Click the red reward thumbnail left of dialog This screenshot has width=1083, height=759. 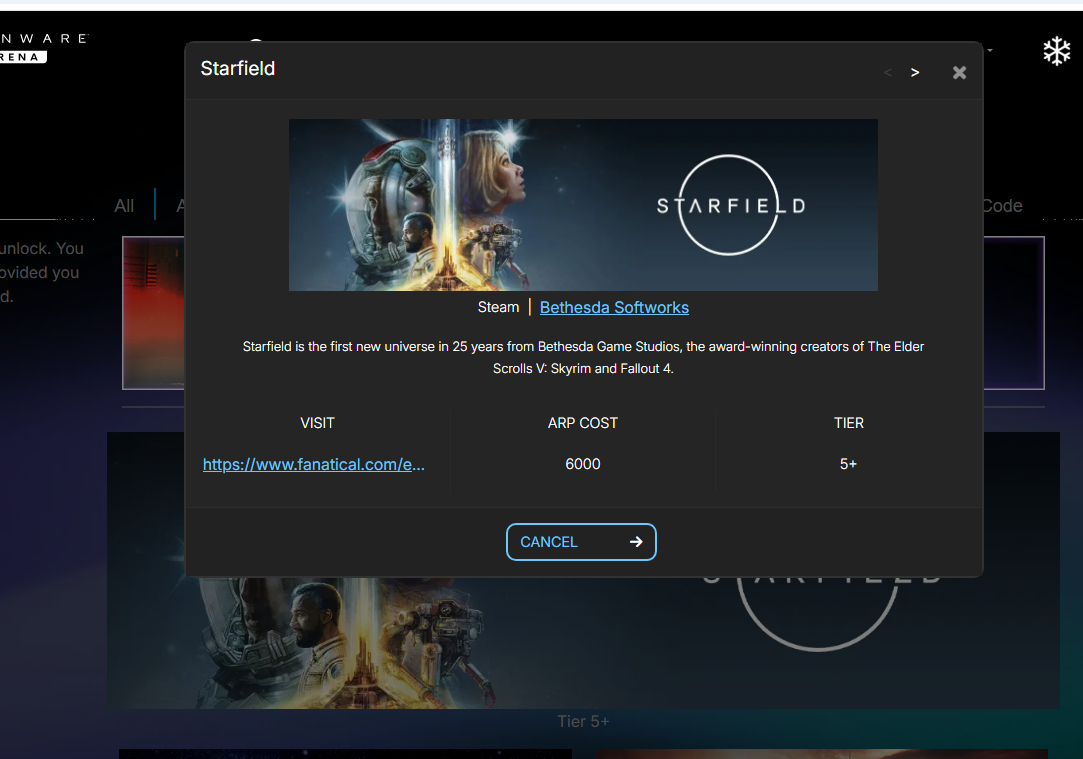coord(153,312)
